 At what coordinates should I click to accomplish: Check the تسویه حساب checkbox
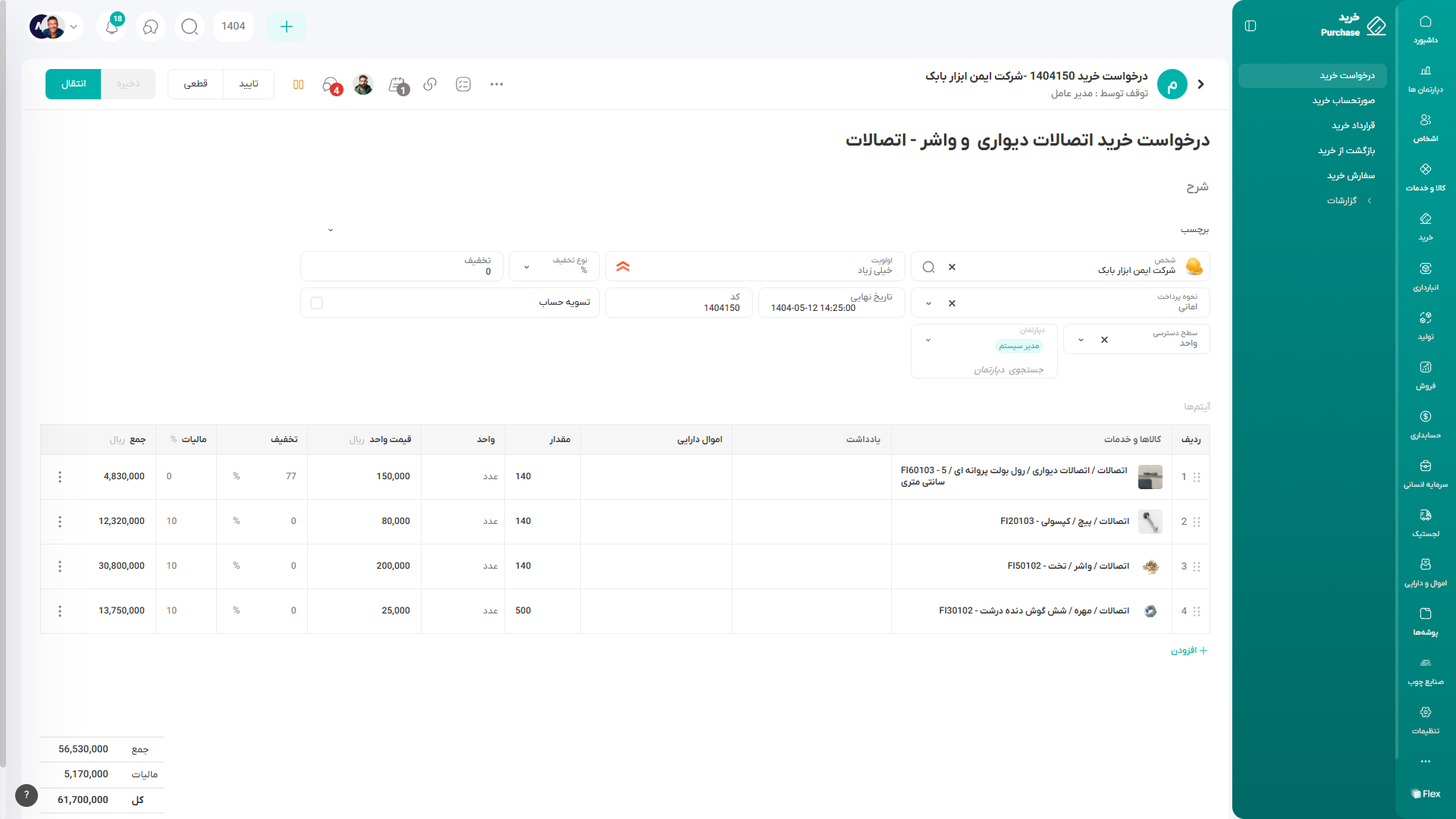[x=317, y=303]
